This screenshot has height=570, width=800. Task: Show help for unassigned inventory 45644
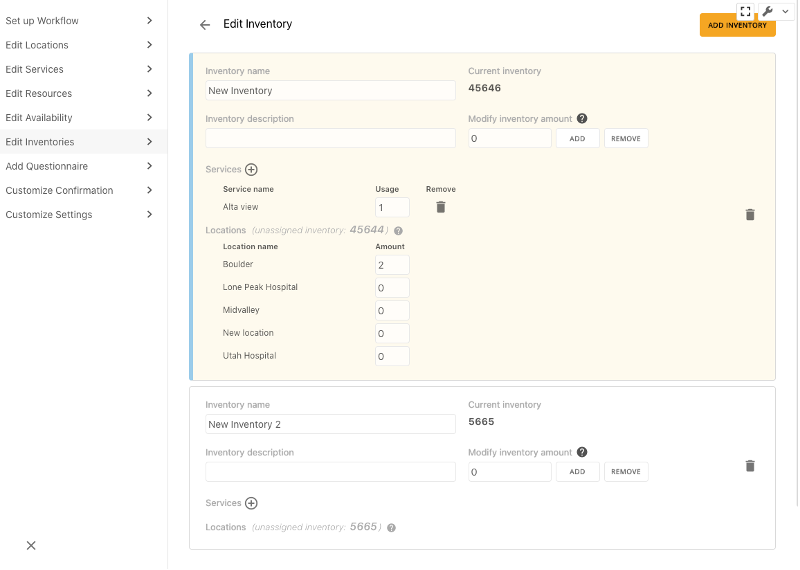click(398, 231)
